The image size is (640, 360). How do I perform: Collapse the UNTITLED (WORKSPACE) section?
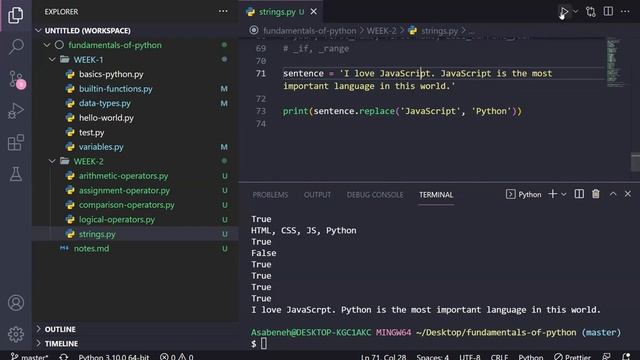38,31
